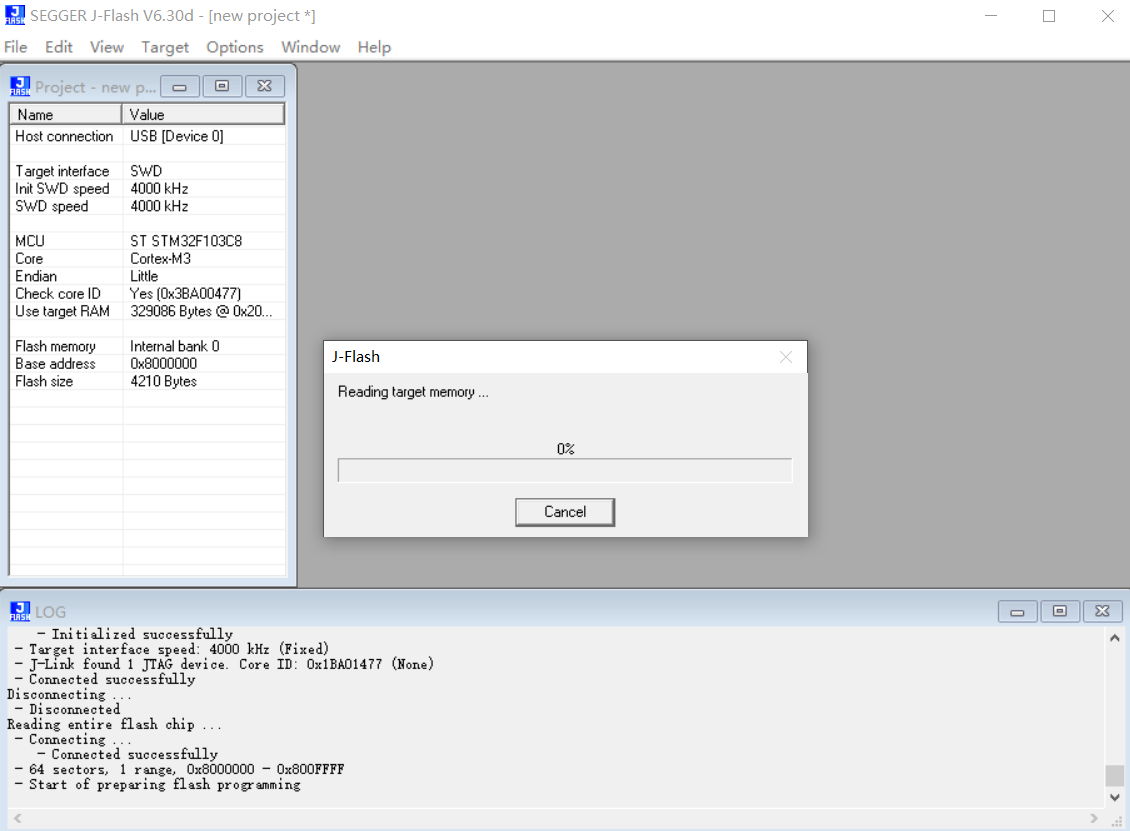Click the reading progress bar
1130x831 pixels.
[x=565, y=471]
